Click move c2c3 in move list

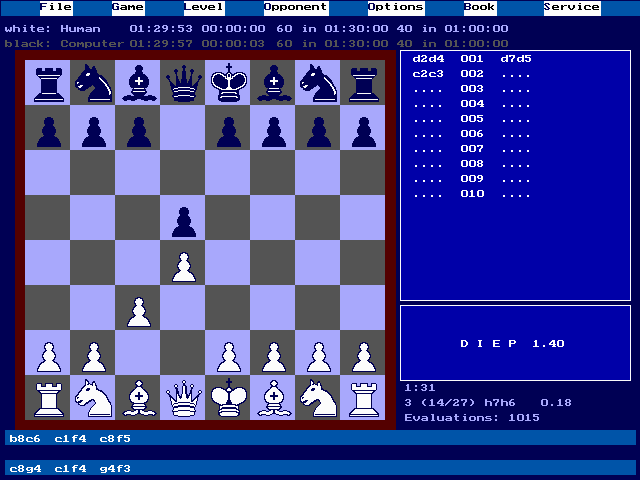click(428, 74)
